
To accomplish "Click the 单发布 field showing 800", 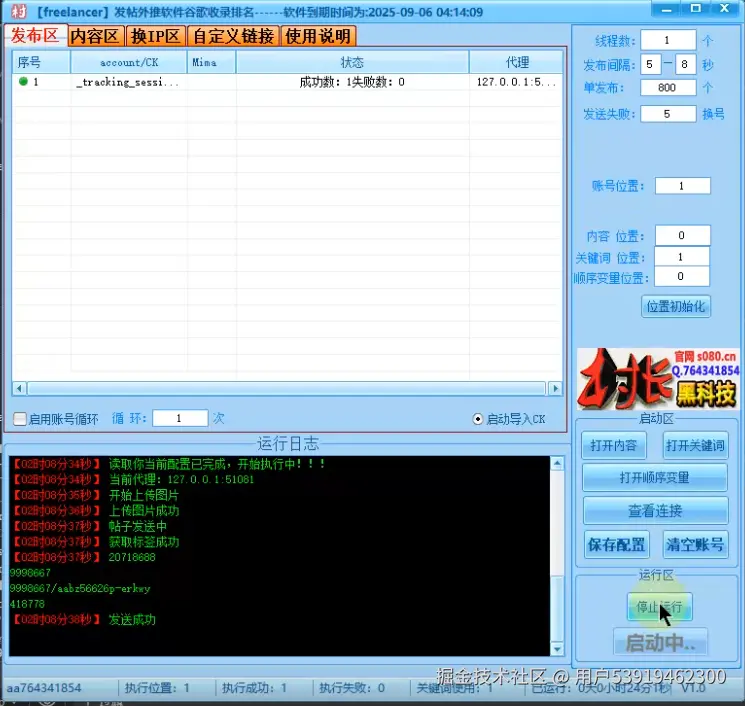I will coord(668,87).
